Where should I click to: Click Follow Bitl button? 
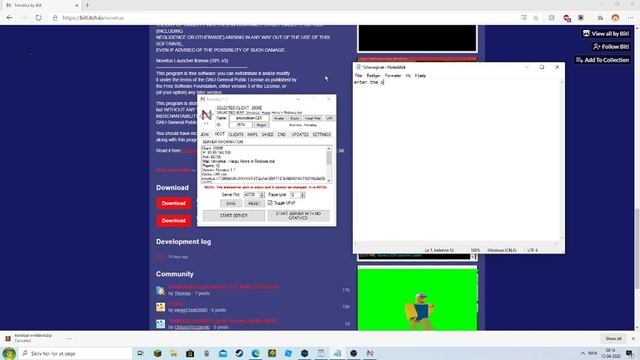(x=611, y=47)
